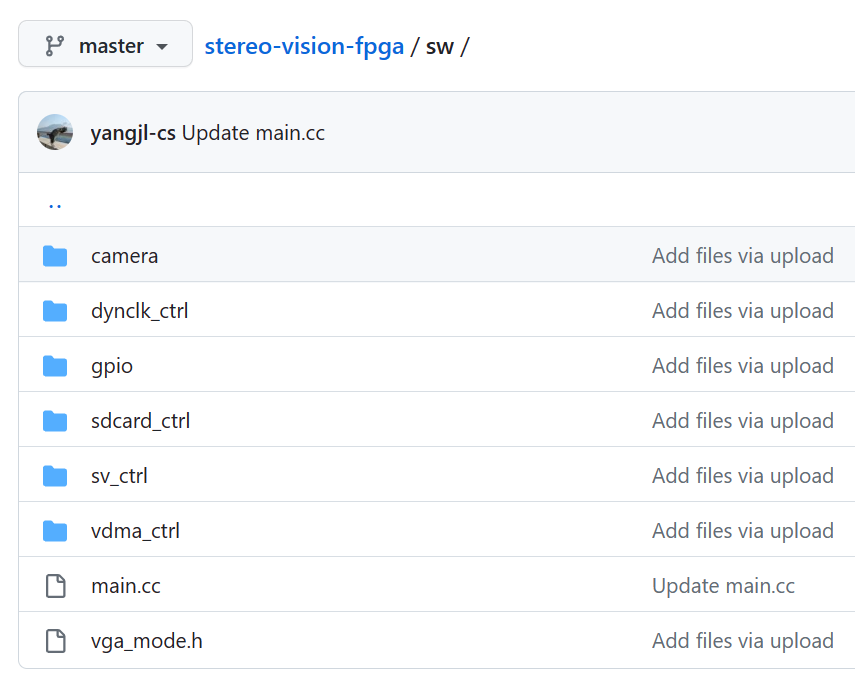
Task: Open the camera folder
Action: coord(124,256)
